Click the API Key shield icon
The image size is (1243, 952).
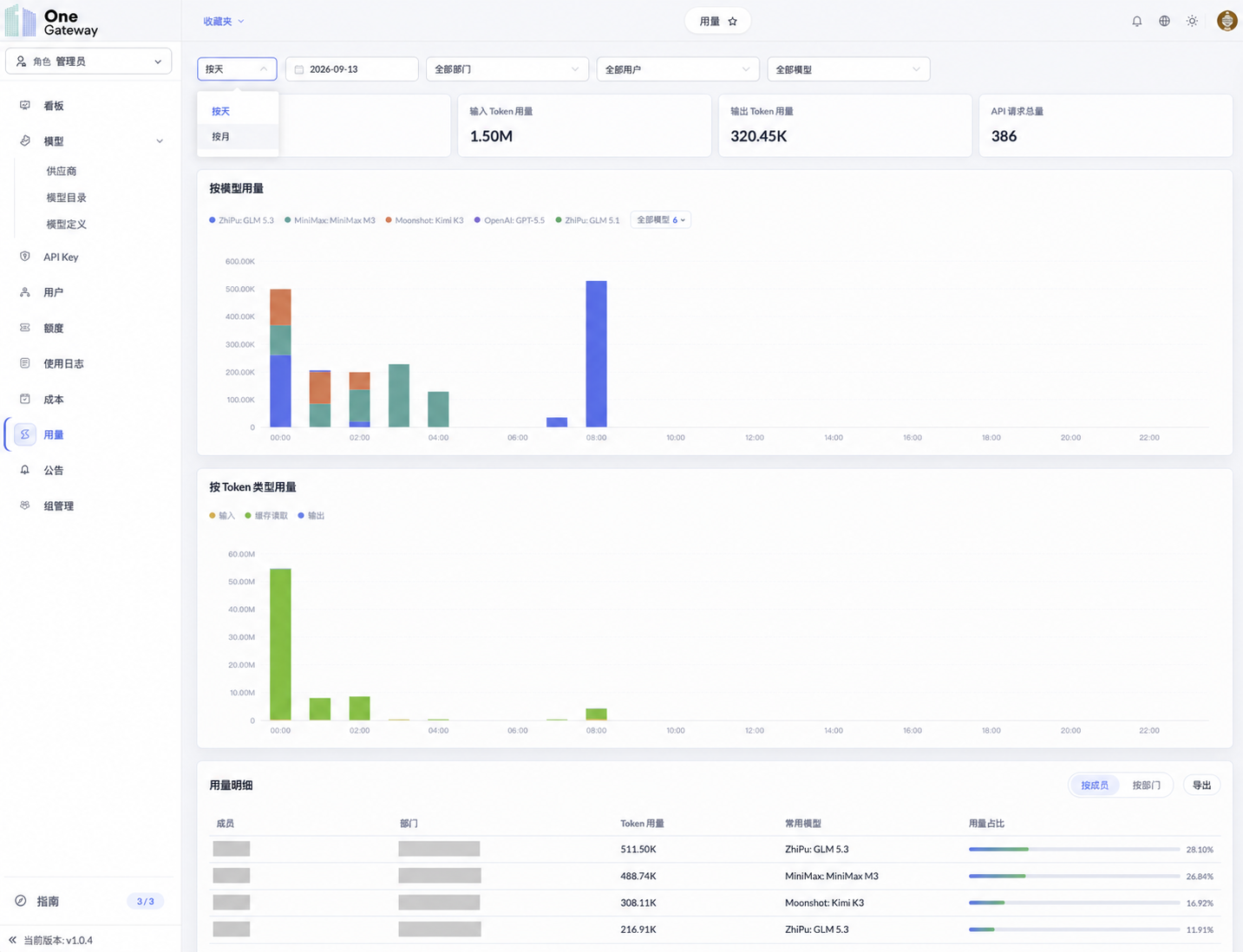click(25, 257)
